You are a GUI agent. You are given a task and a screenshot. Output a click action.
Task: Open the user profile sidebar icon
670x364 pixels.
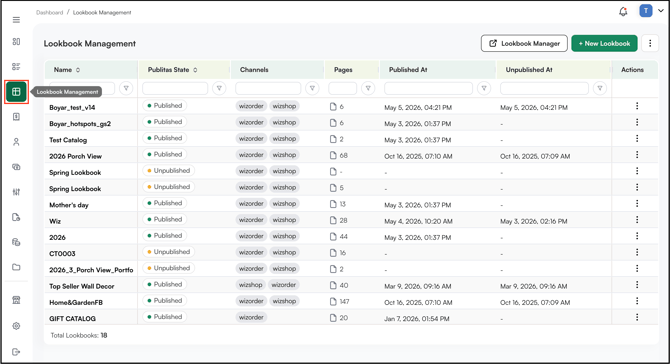pos(16,142)
